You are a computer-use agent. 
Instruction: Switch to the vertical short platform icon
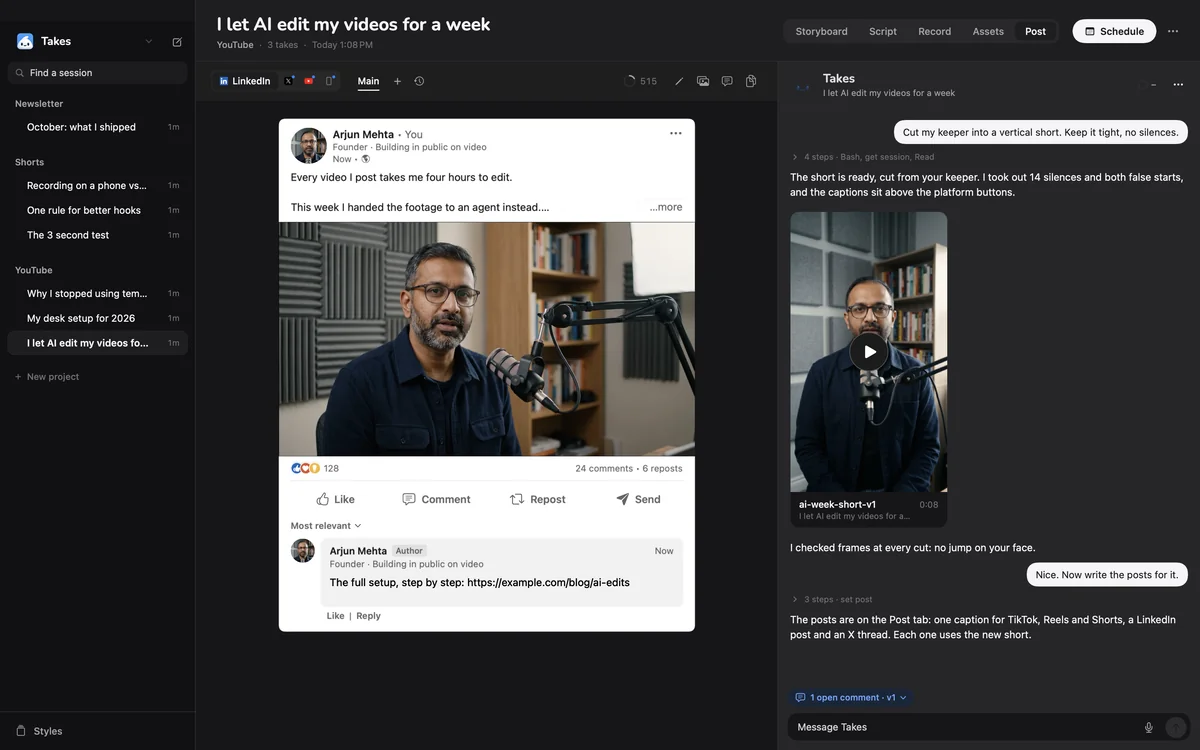click(330, 81)
